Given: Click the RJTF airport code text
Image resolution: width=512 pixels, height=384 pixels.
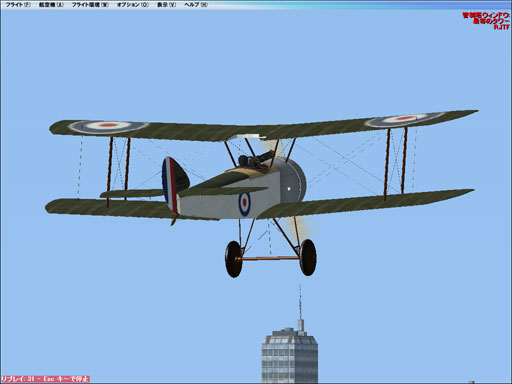Looking at the screenshot, I should pos(502,27).
